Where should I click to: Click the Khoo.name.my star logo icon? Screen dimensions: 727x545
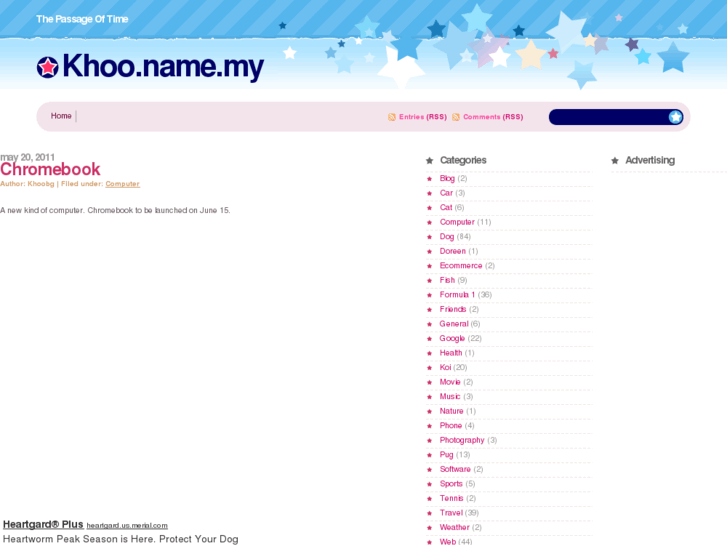[48, 67]
